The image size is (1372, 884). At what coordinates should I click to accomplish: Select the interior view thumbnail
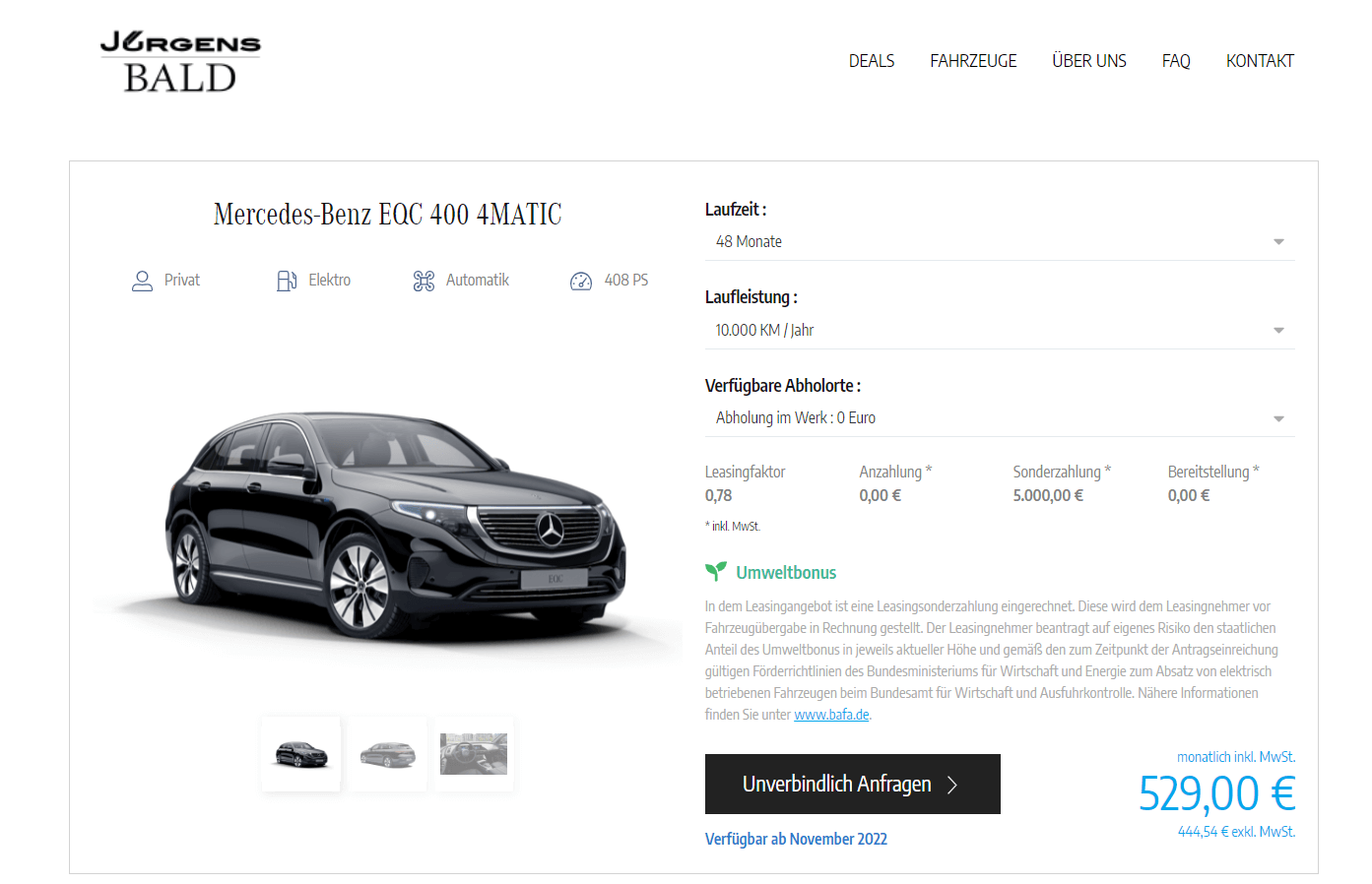(474, 754)
